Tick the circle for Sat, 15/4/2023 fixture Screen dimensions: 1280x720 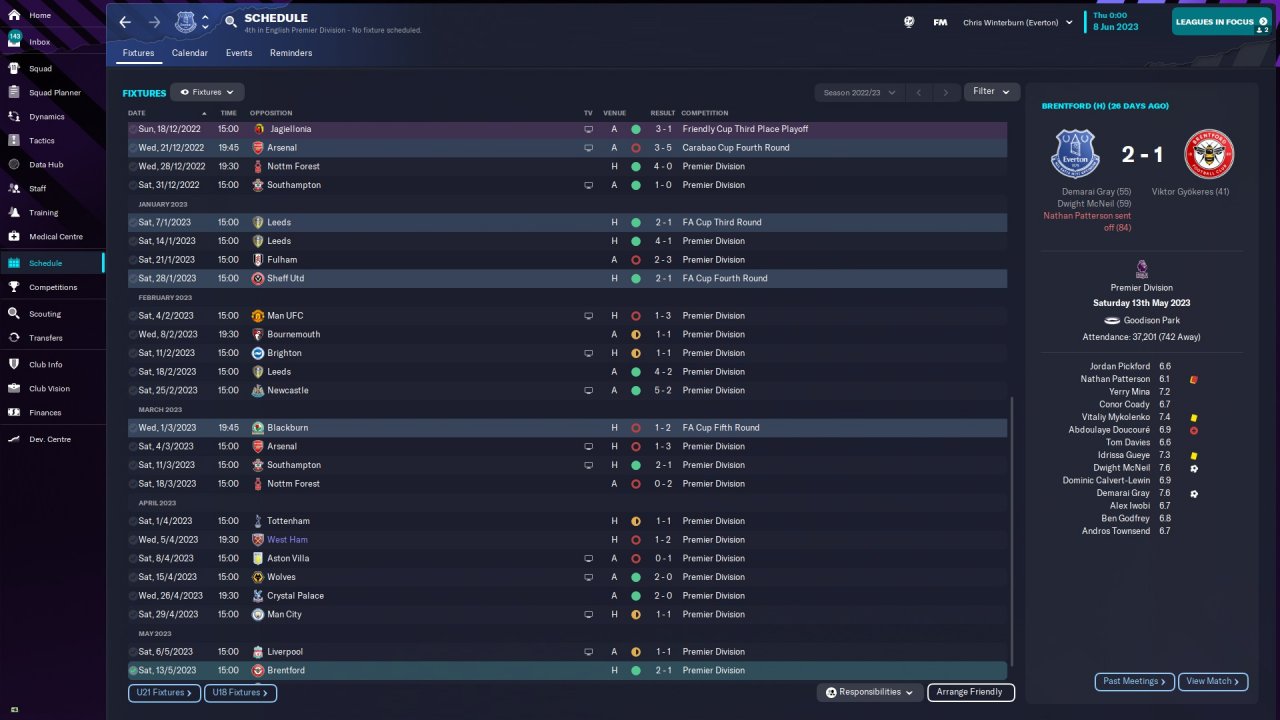133,577
